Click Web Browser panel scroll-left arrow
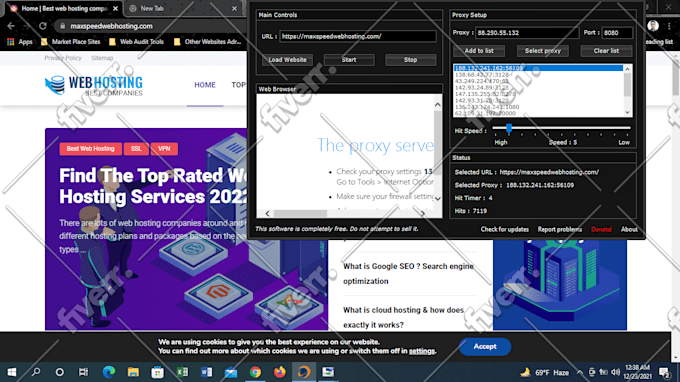The height and width of the screenshot is (382, 680). tap(267, 213)
